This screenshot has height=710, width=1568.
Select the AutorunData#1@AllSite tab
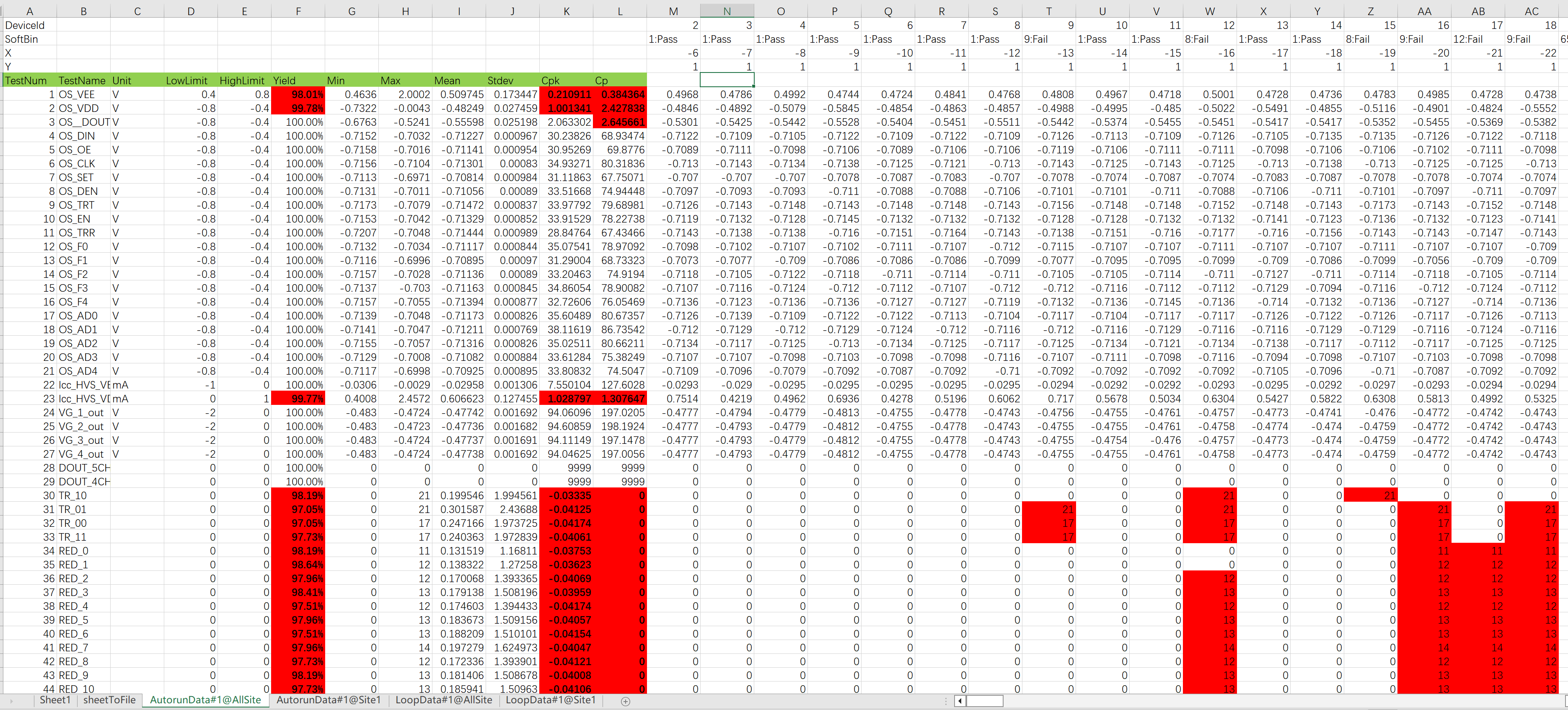coord(206,700)
